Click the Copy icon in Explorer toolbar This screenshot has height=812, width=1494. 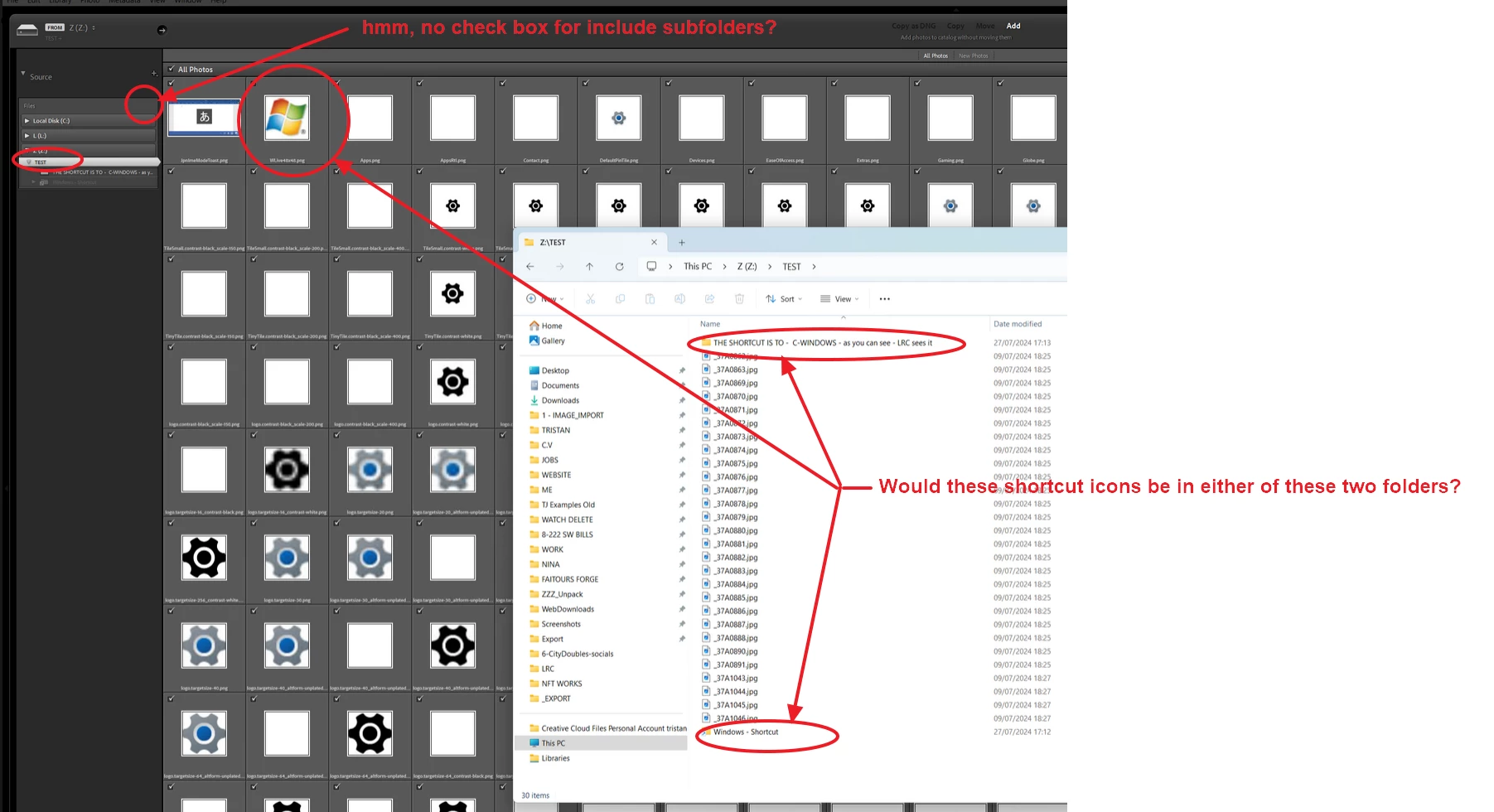pyautogui.click(x=620, y=299)
